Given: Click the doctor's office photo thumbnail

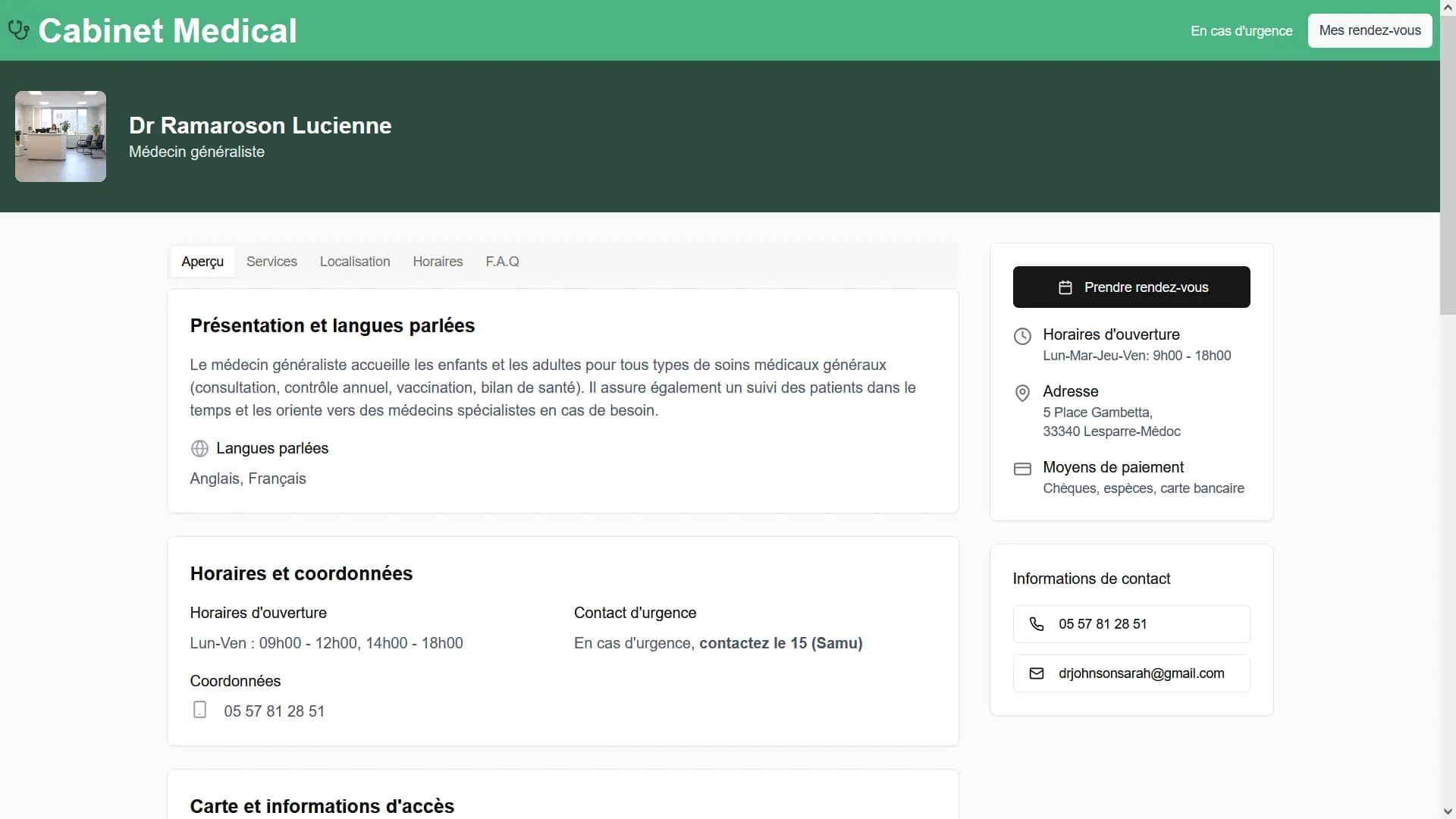Looking at the screenshot, I should (x=61, y=136).
